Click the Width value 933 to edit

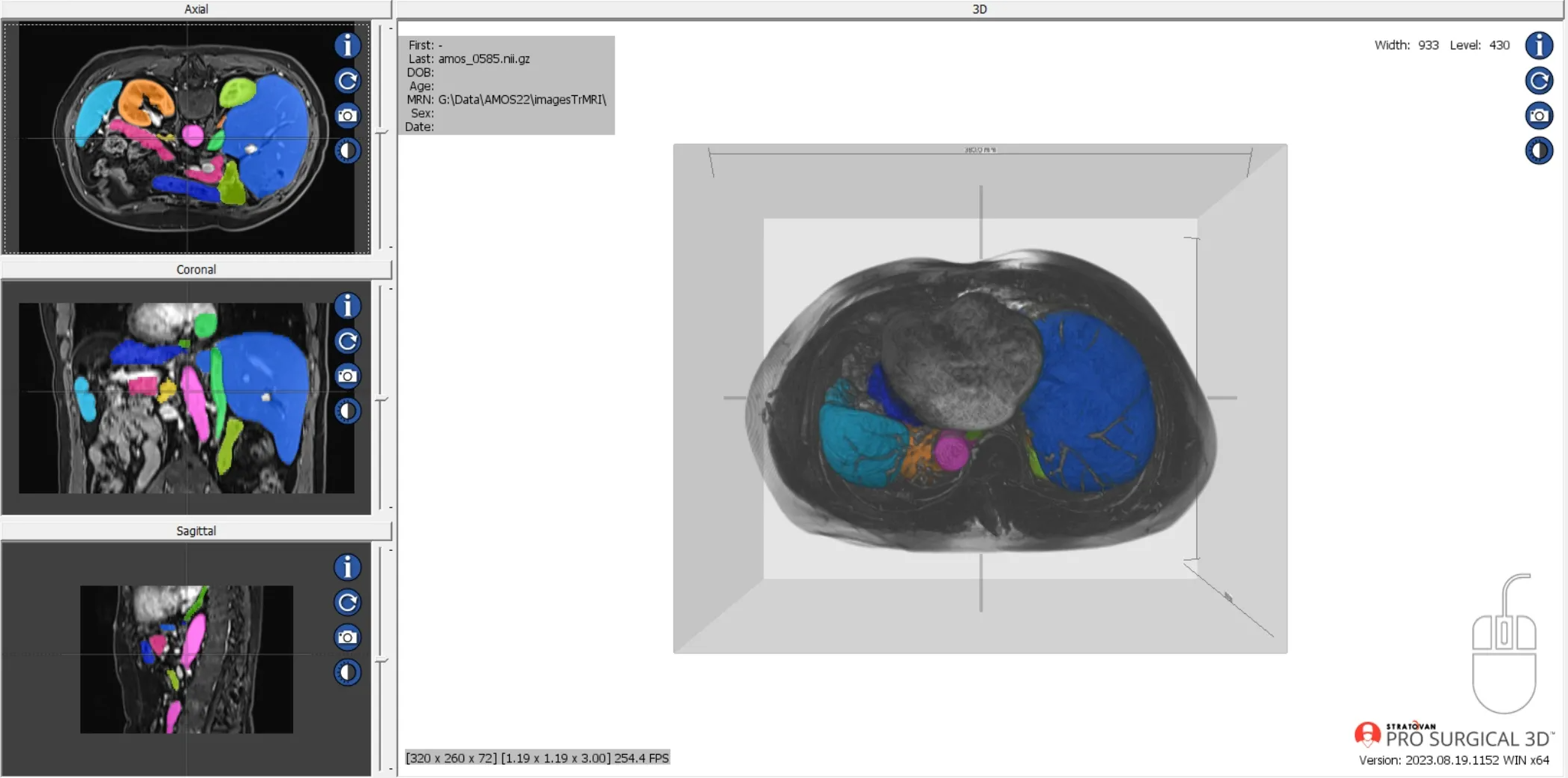(x=1427, y=45)
